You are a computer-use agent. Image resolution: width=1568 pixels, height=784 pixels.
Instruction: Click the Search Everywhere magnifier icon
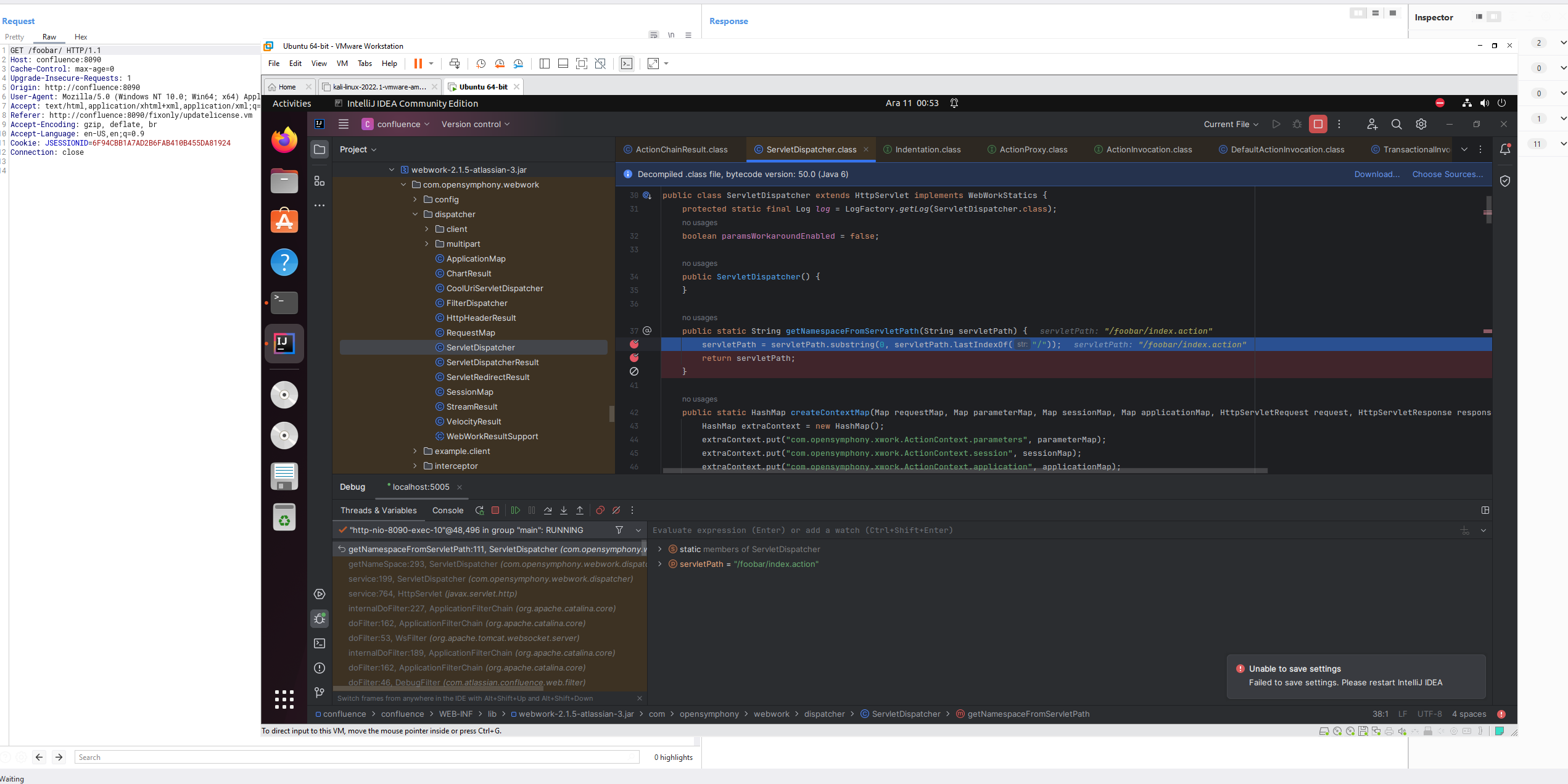1397,124
